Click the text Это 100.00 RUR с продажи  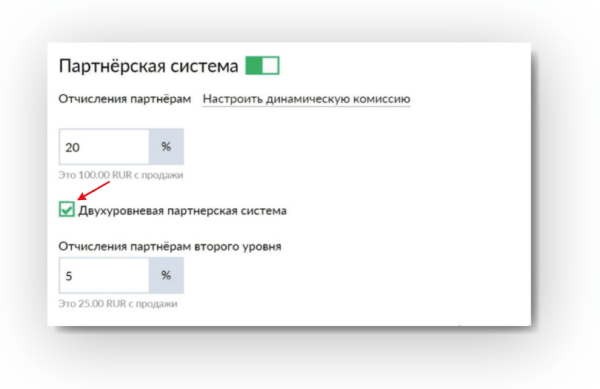pyautogui.click(x=121, y=175)
